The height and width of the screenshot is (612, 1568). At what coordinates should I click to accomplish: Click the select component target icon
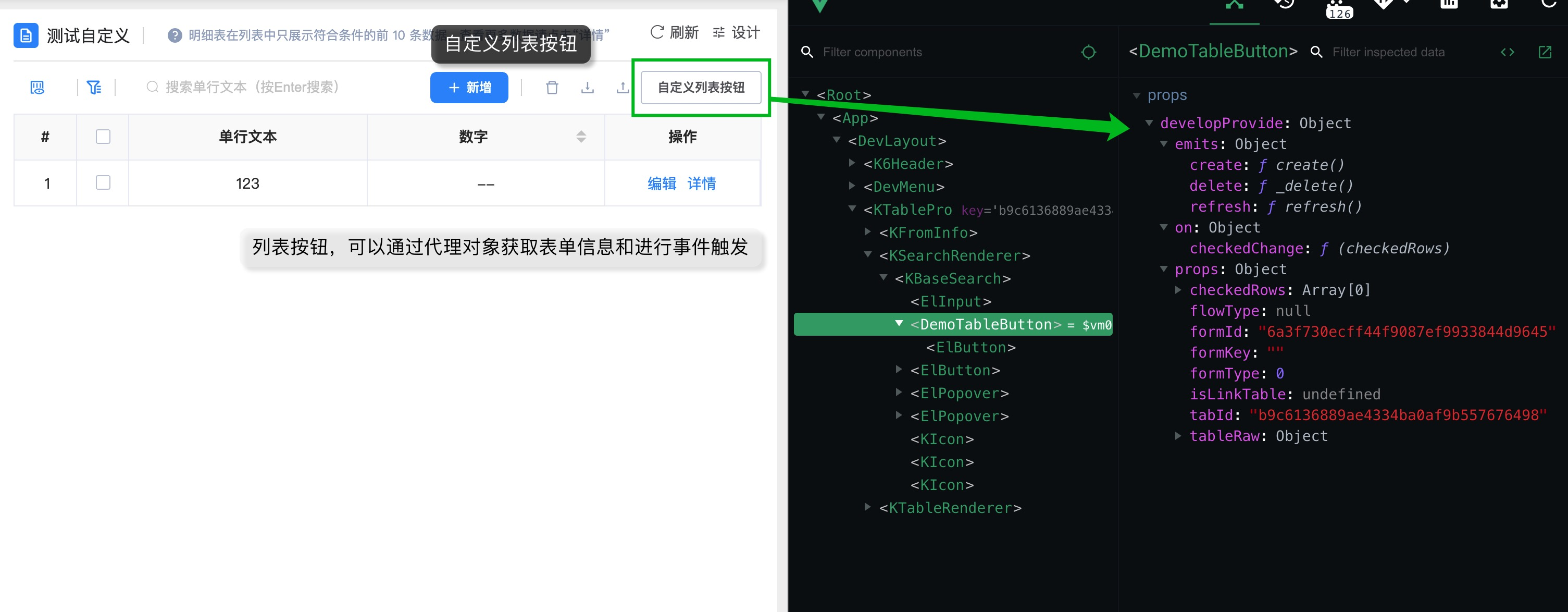click(1088, 52)
